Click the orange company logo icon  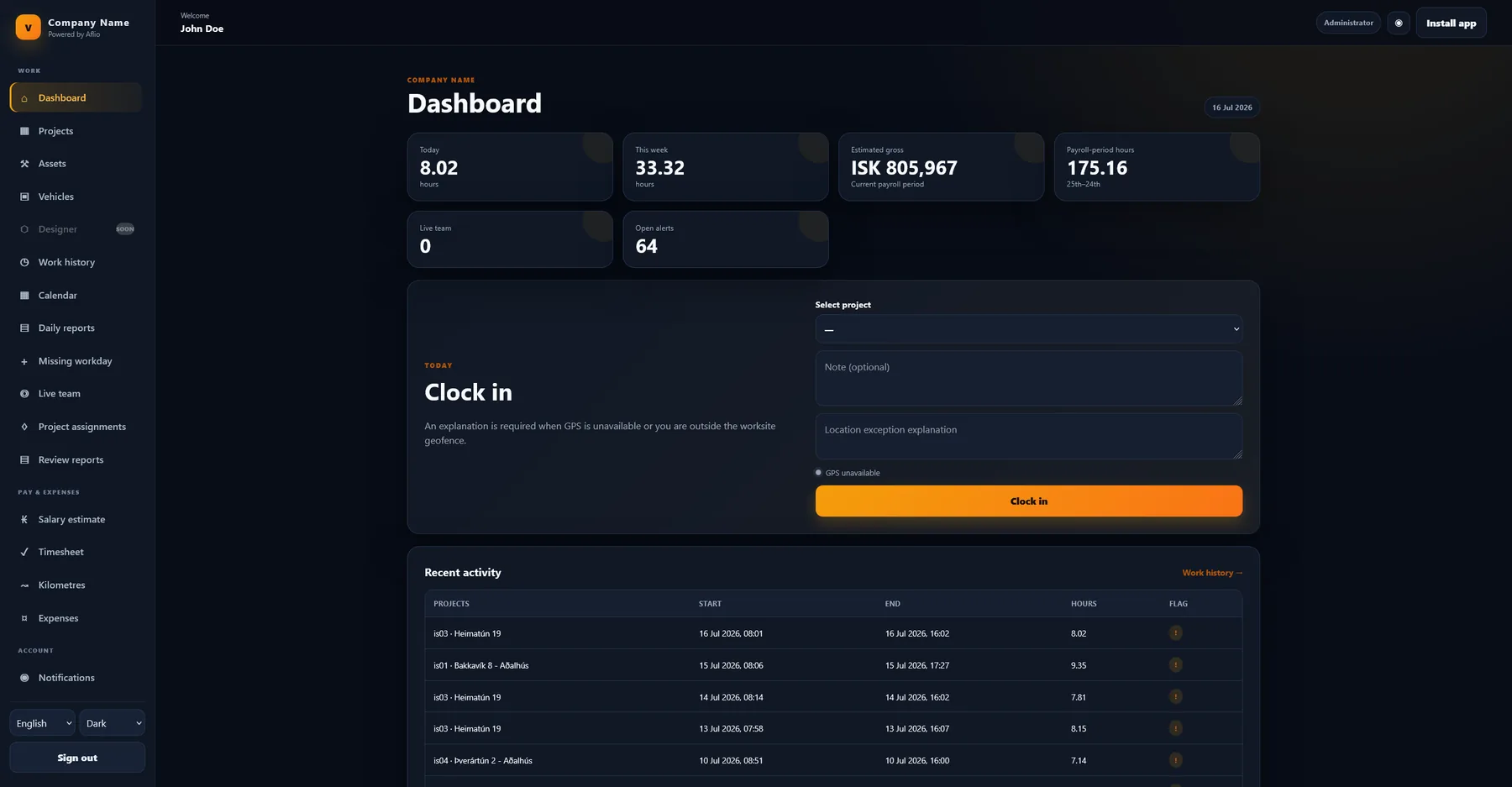28,27
